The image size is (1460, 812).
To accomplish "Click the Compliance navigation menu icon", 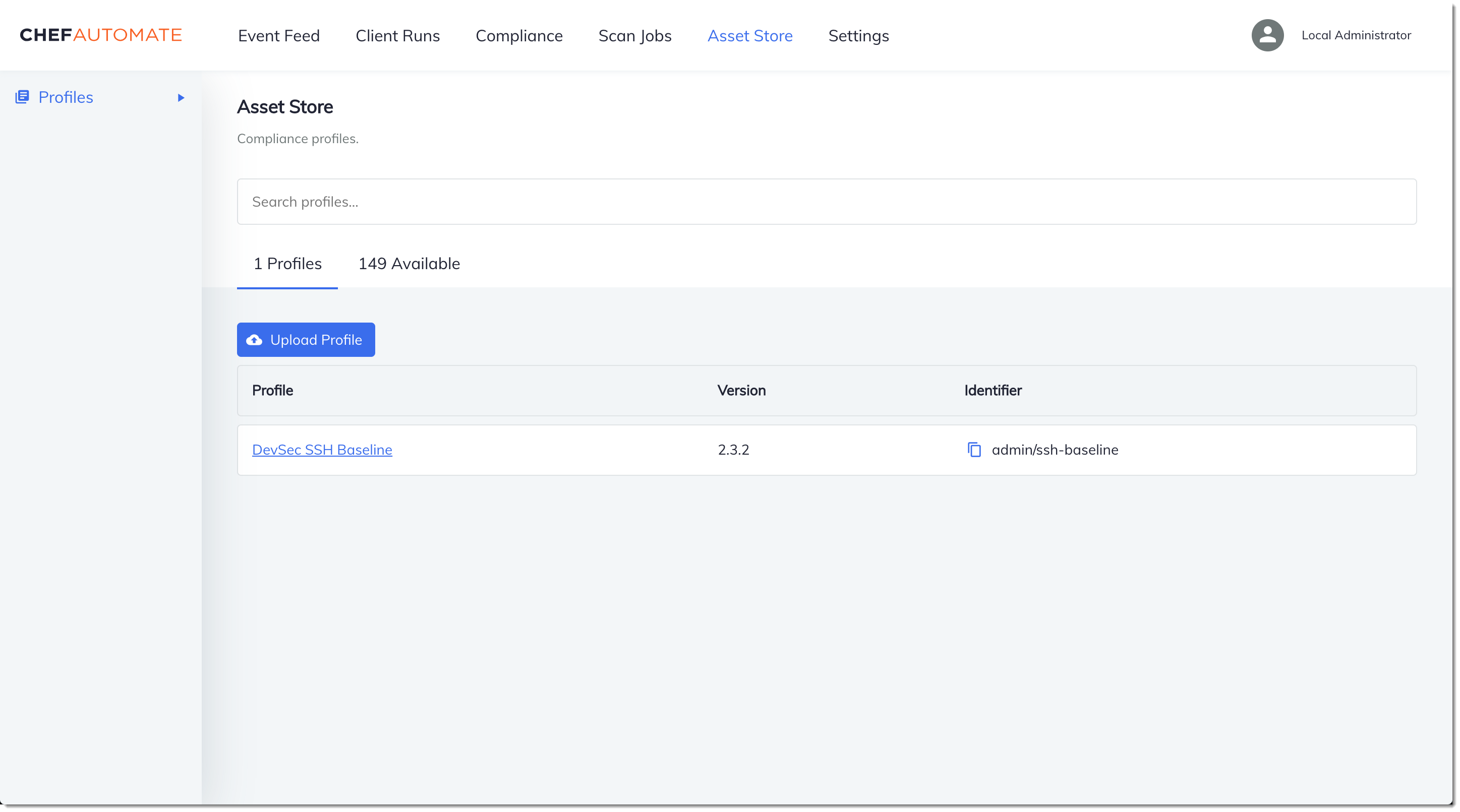I will [x=519, y=35].
